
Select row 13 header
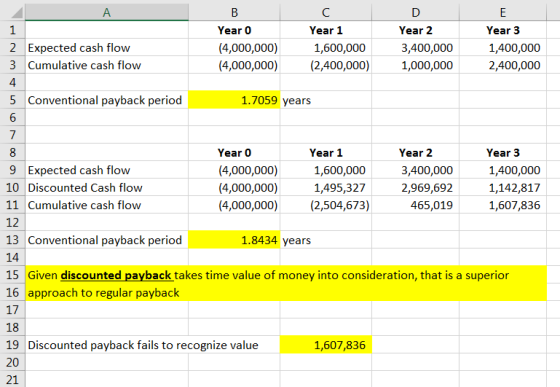12,240
